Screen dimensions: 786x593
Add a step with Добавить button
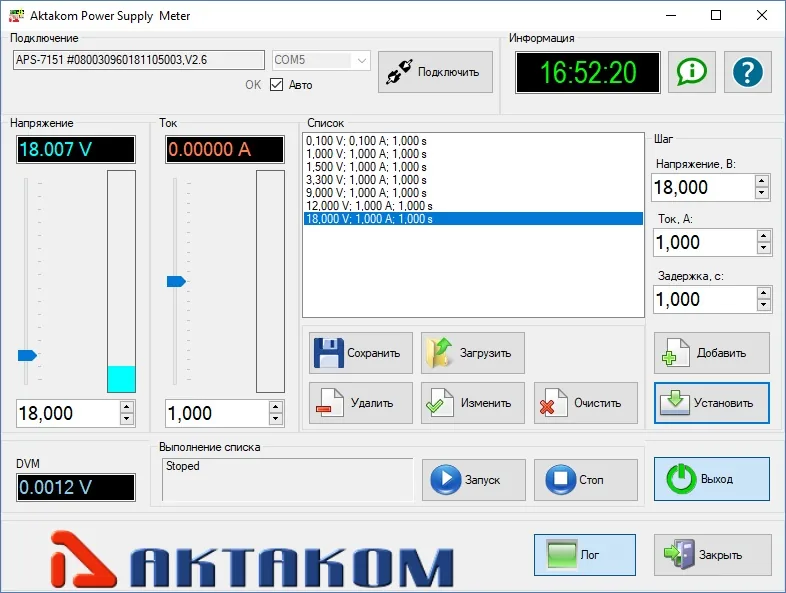(712, 353)
